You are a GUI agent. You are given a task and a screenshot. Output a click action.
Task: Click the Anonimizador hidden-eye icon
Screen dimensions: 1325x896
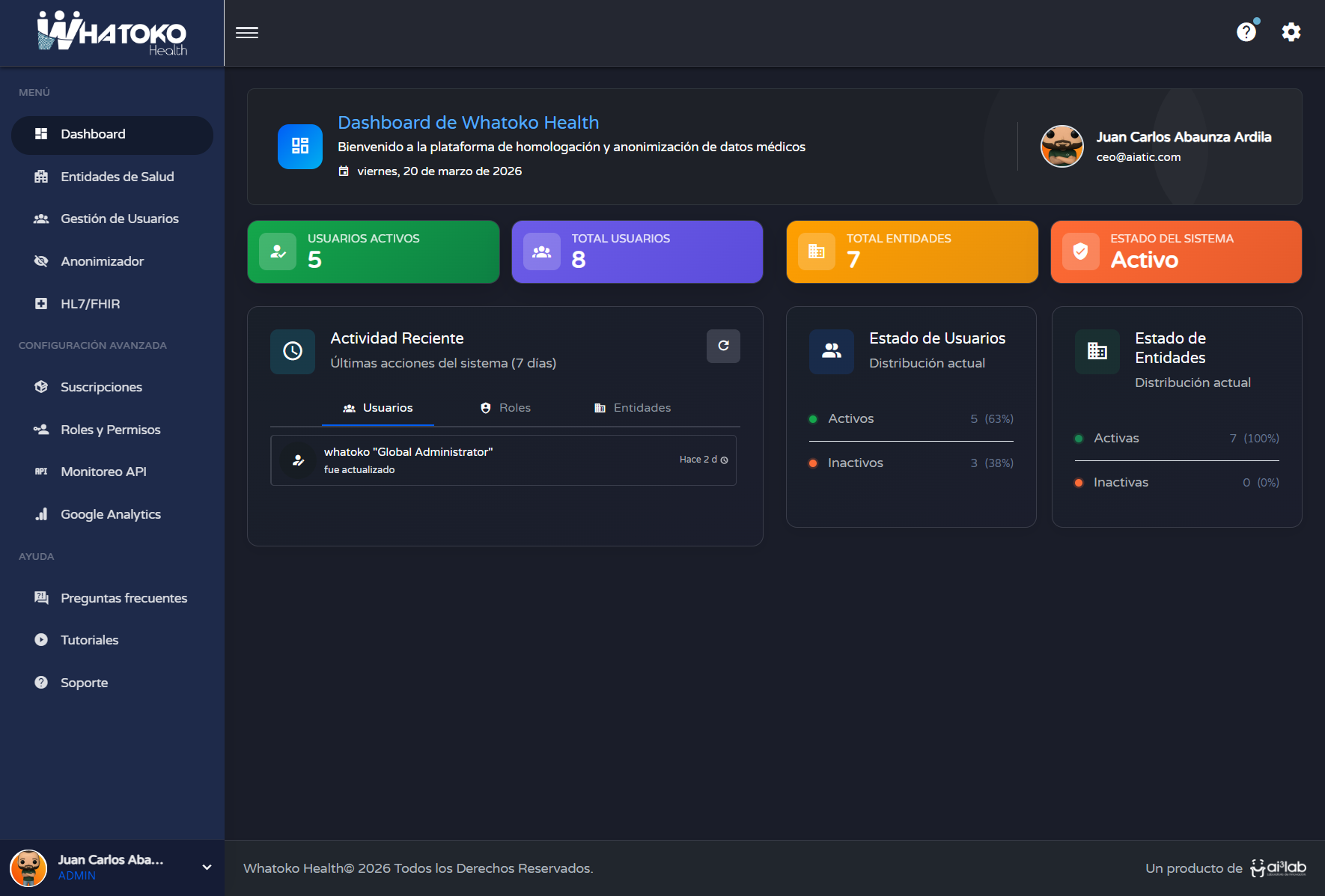[x=41, y=261]
